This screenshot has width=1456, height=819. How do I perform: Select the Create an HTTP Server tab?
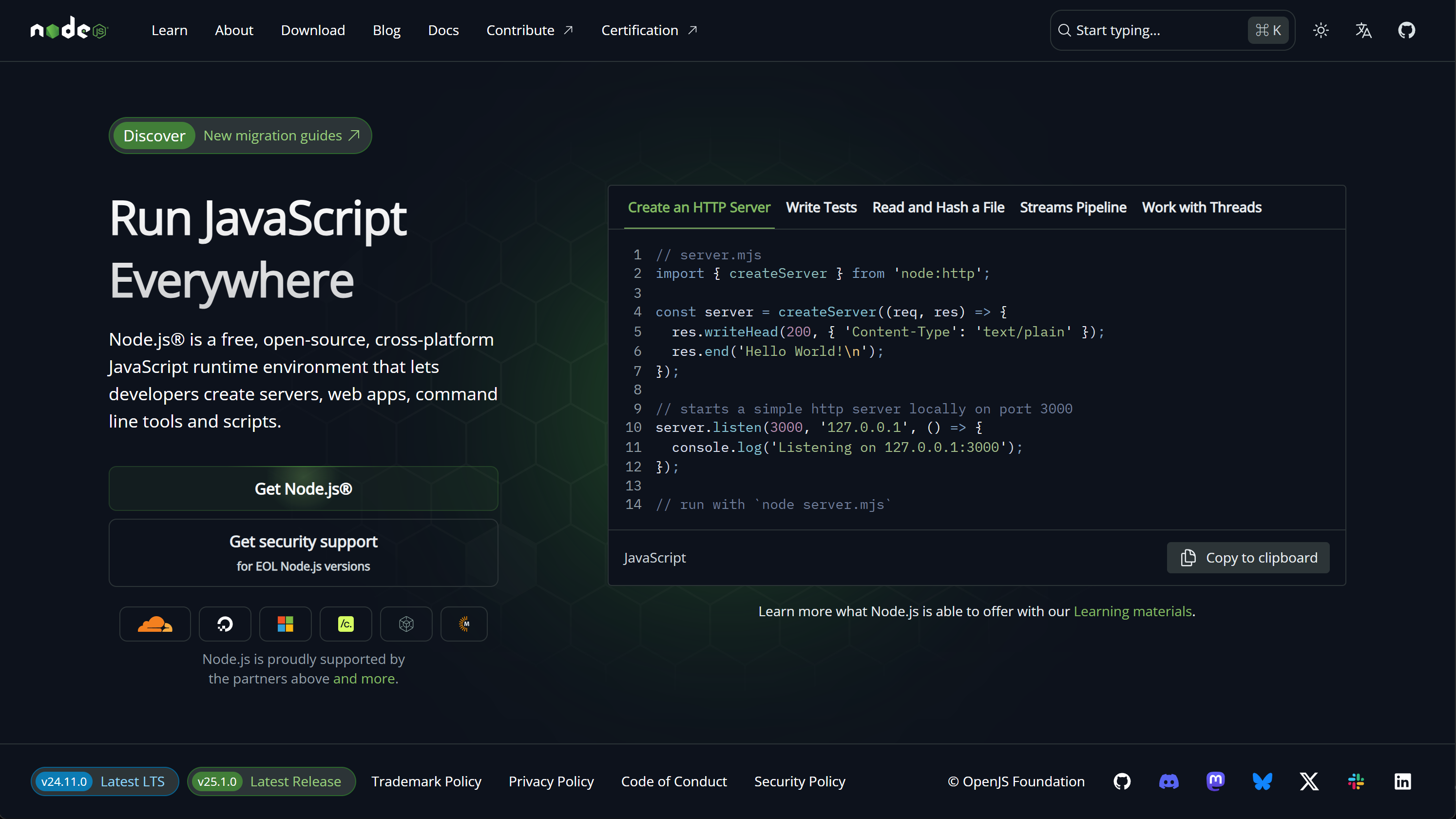[699, 208]
